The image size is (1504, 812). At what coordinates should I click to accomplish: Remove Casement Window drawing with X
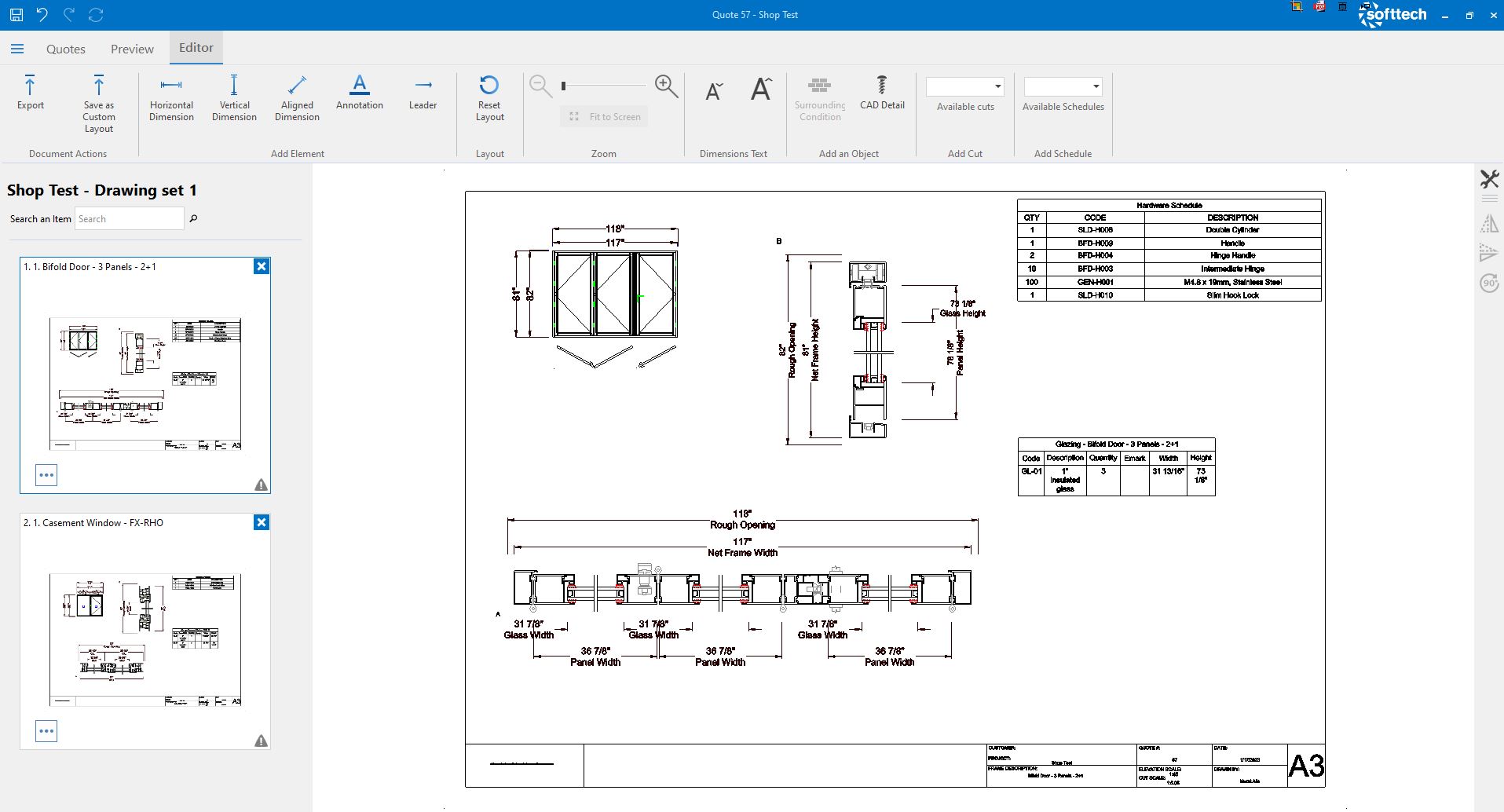(262, 522)
